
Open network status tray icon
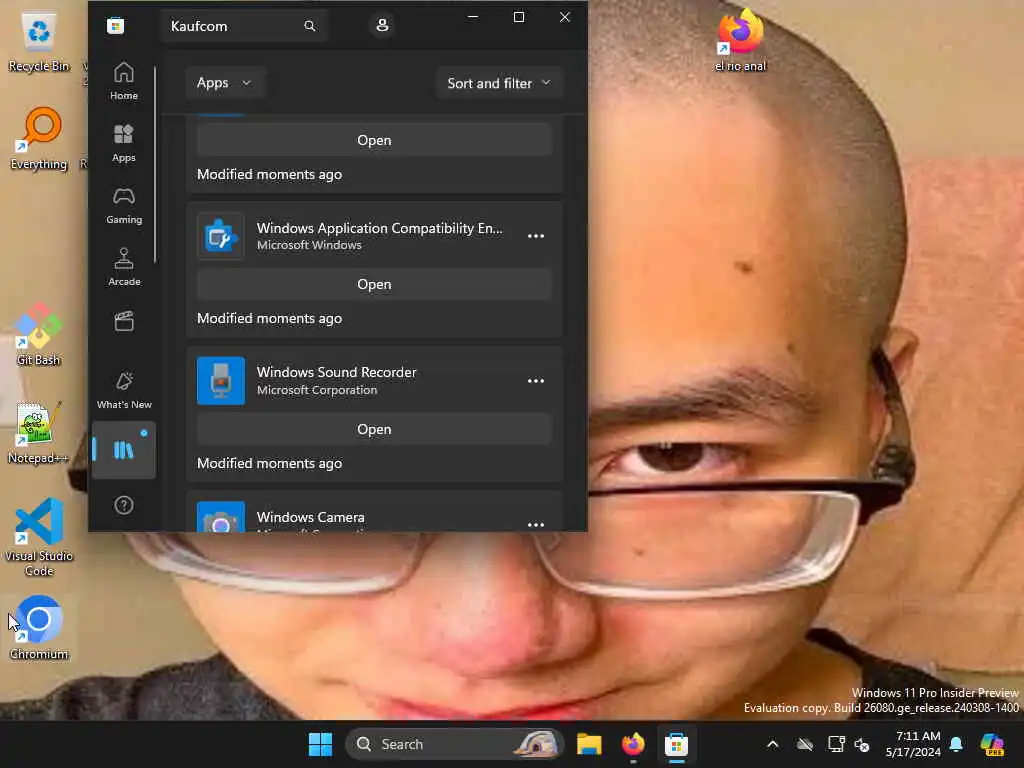pyautogui.click(x=836, y=744)
